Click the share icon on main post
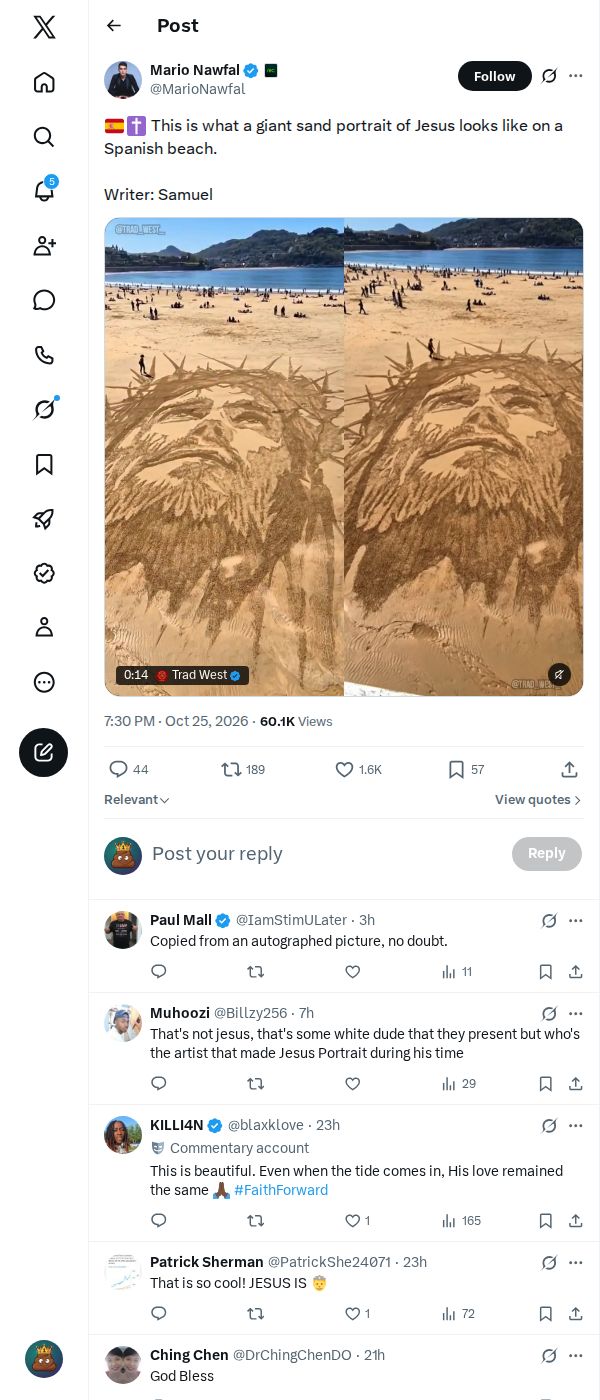The image size is (600, 1400). click(569, 769)
